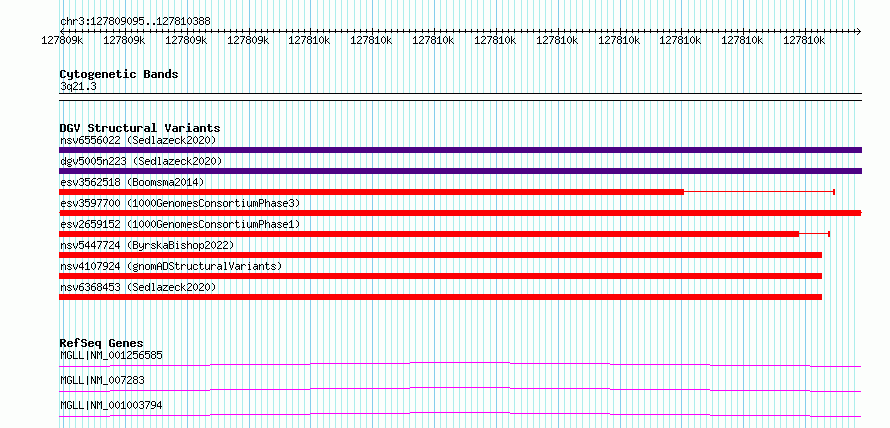
Task: Open variant label nsv5447724 (ByrskaBishop2022)
Action: (147, 245)
